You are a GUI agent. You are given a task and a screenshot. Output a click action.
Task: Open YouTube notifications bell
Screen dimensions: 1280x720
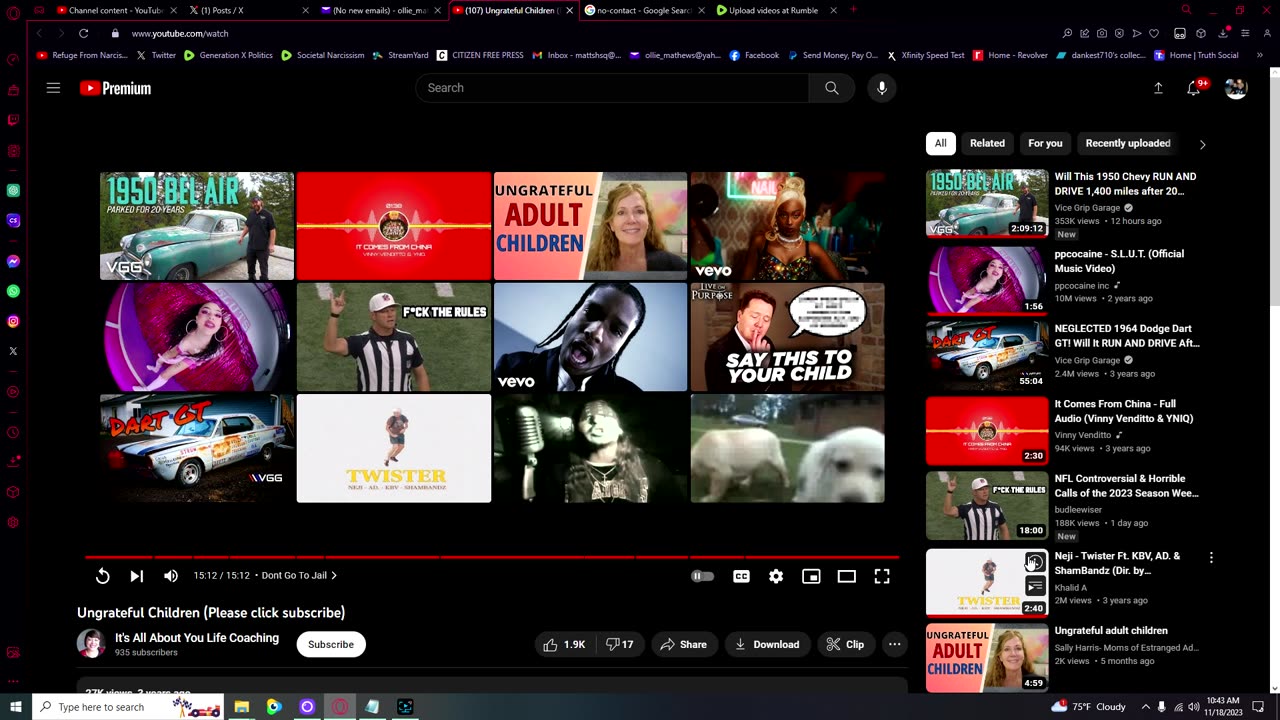tap(1194, 88)
